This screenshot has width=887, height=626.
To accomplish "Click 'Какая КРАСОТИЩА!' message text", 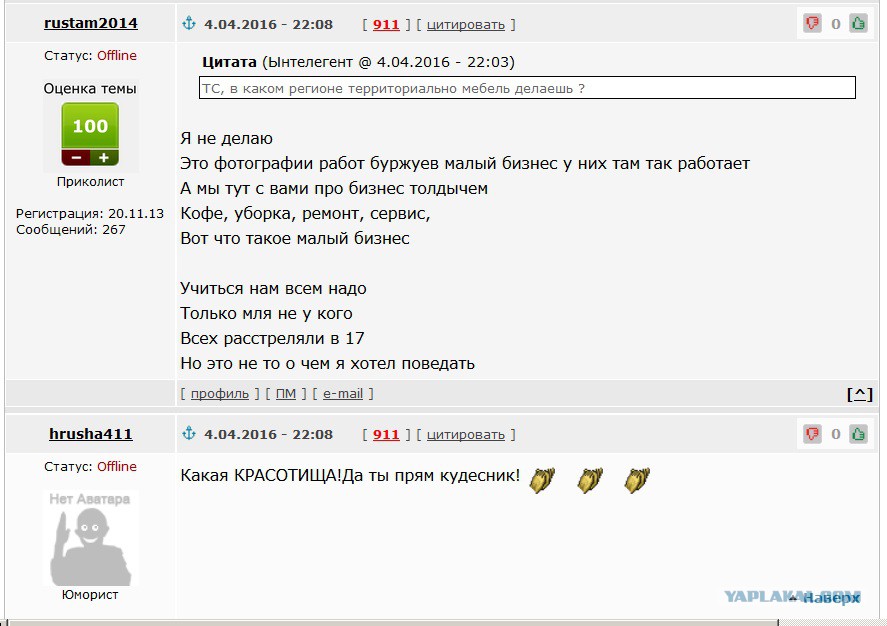I will click(x=261, y=475).
